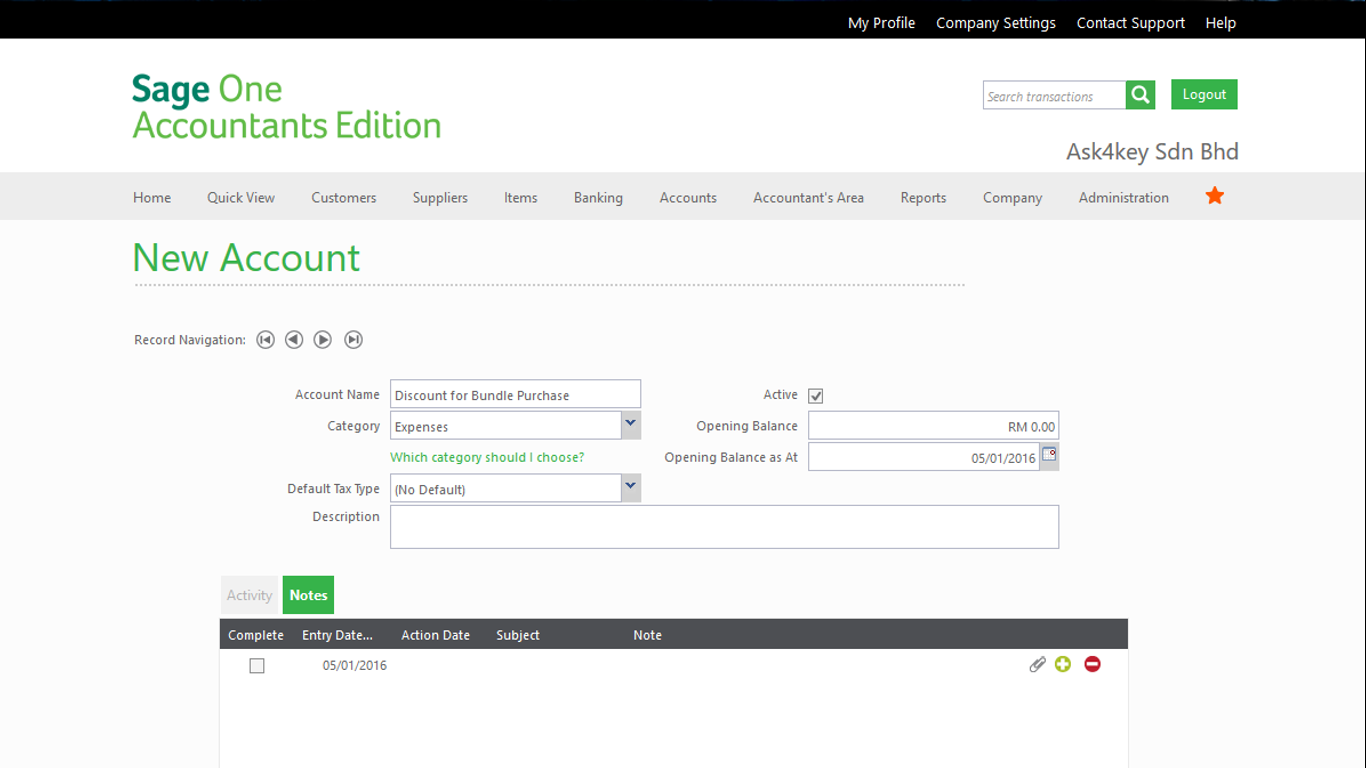This screenshot has width=1366, height=768.
Task: Click the Ask4key Sdn Bhd company name
Action: [1152, 152]
